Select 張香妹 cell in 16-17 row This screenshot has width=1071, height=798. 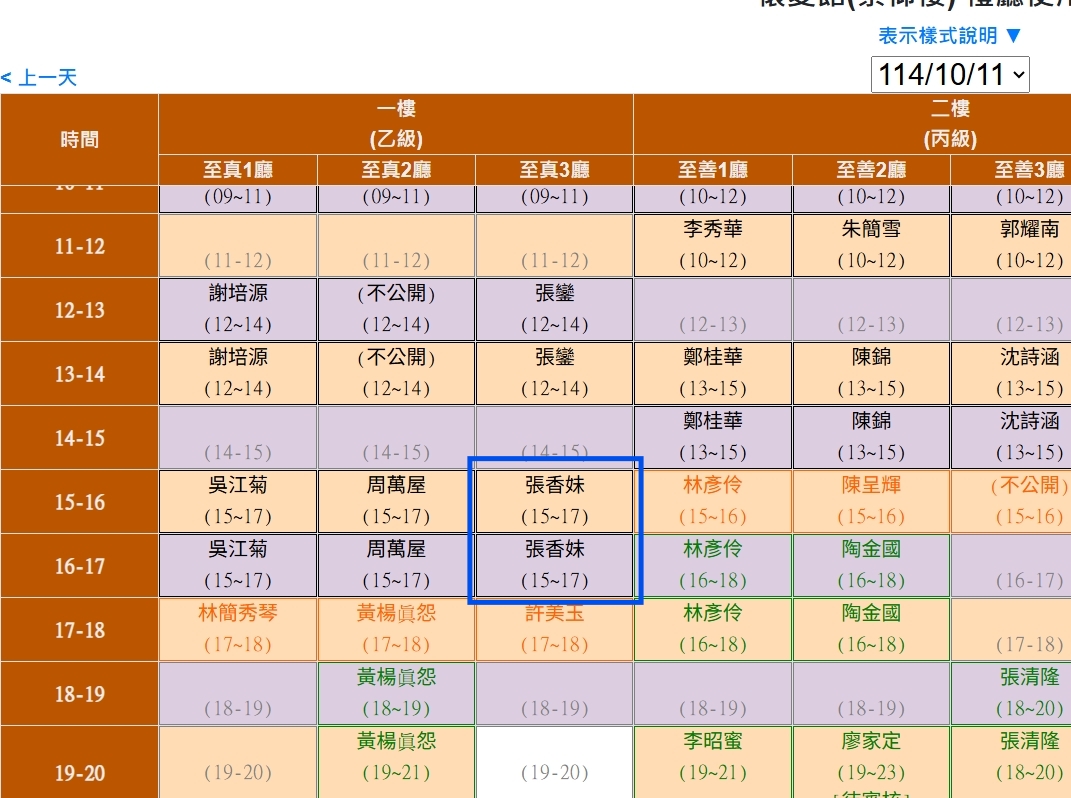[555, 565]
